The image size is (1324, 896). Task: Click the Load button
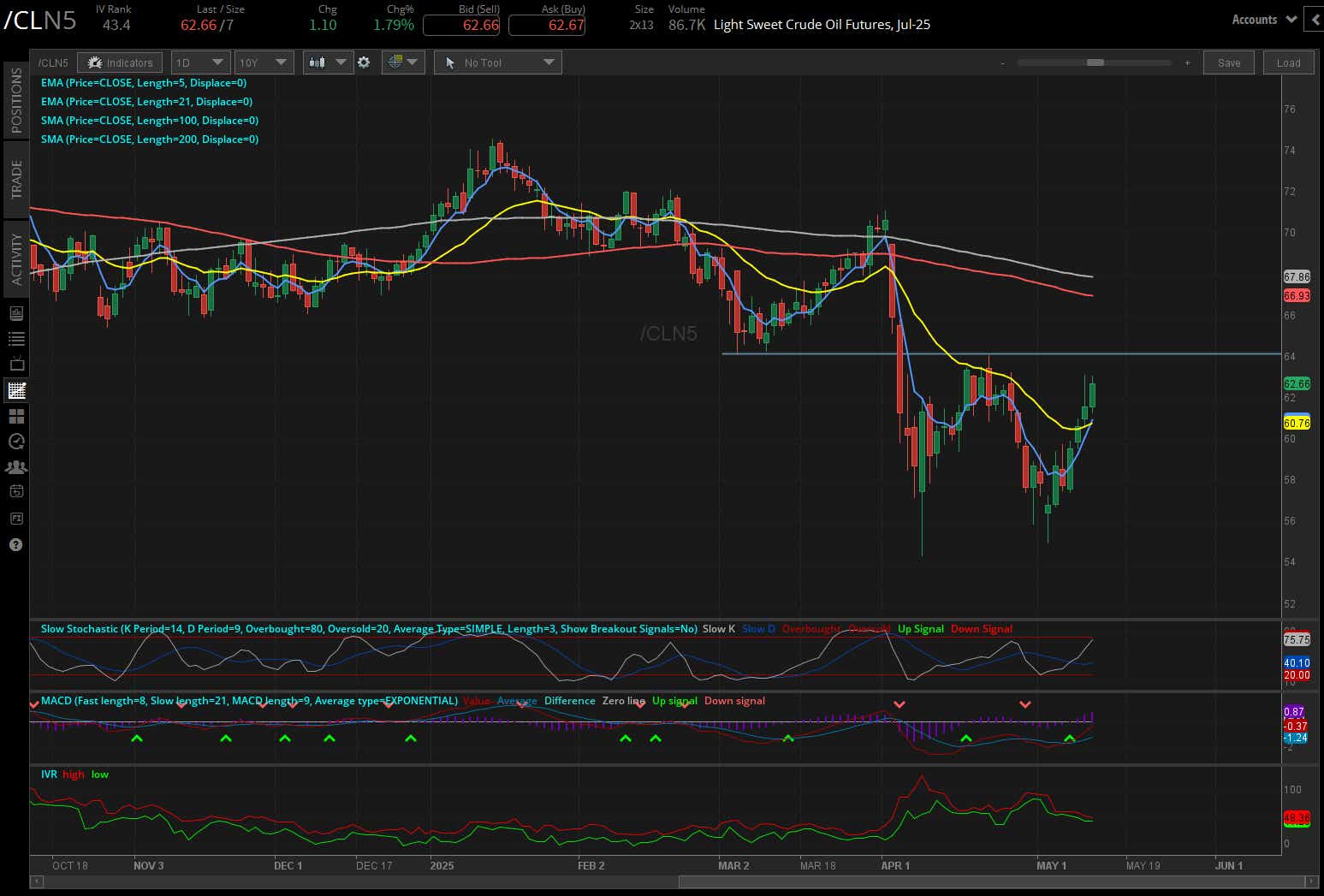(x=1288, y=62)
